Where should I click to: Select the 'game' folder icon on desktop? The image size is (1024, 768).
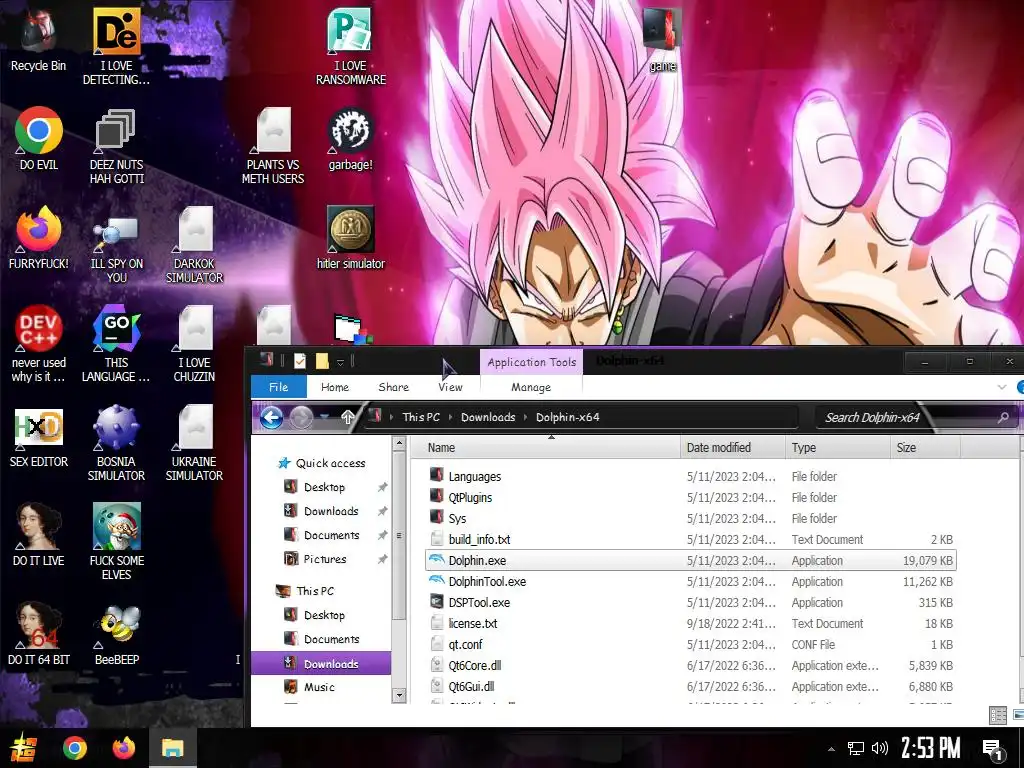point(662,29)
